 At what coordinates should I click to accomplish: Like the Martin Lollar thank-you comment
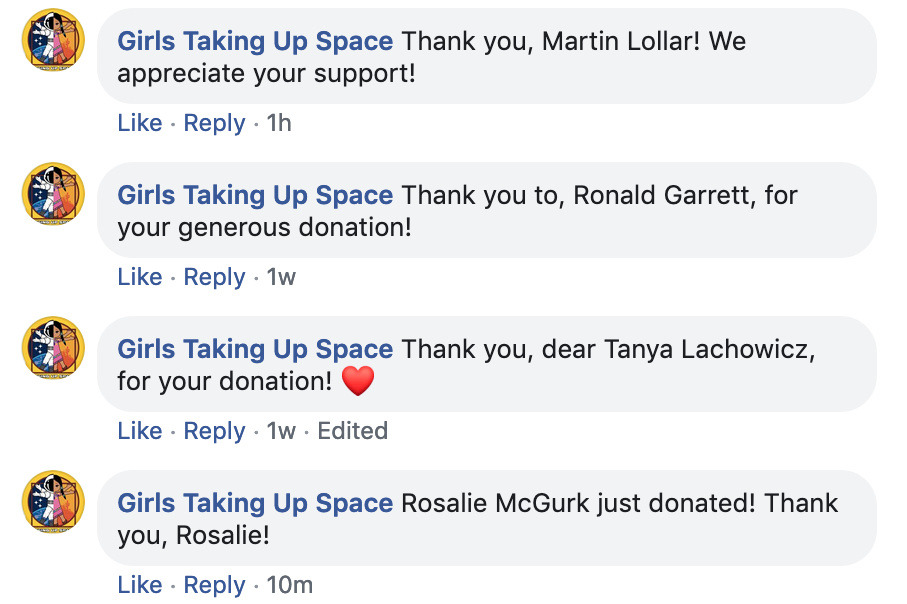(139, 123)
